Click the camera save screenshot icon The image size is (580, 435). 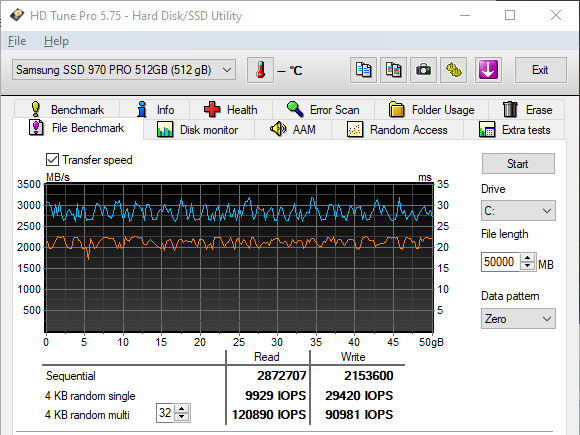coord(423,70)
